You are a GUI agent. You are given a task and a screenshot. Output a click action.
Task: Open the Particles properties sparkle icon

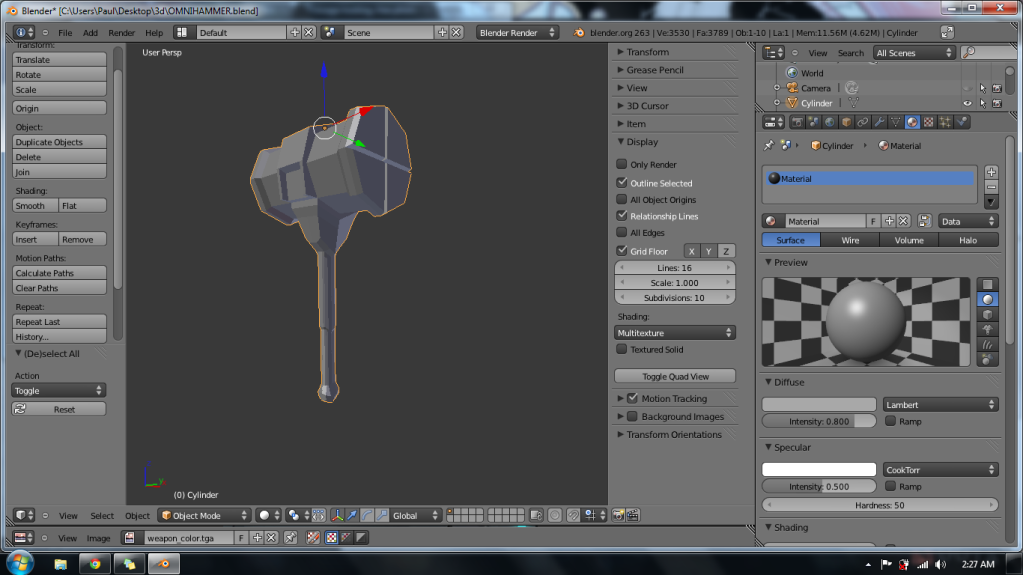coord(945,122)
